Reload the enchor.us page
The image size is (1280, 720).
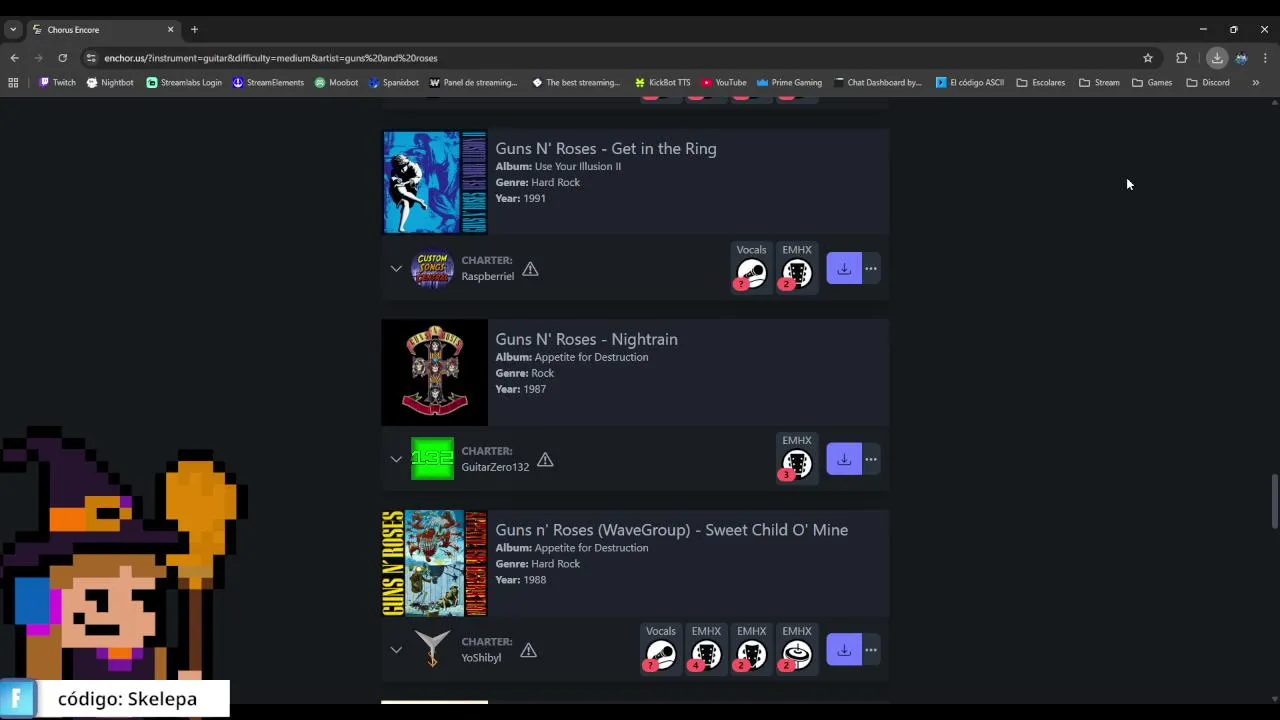(x=62, y=58)
